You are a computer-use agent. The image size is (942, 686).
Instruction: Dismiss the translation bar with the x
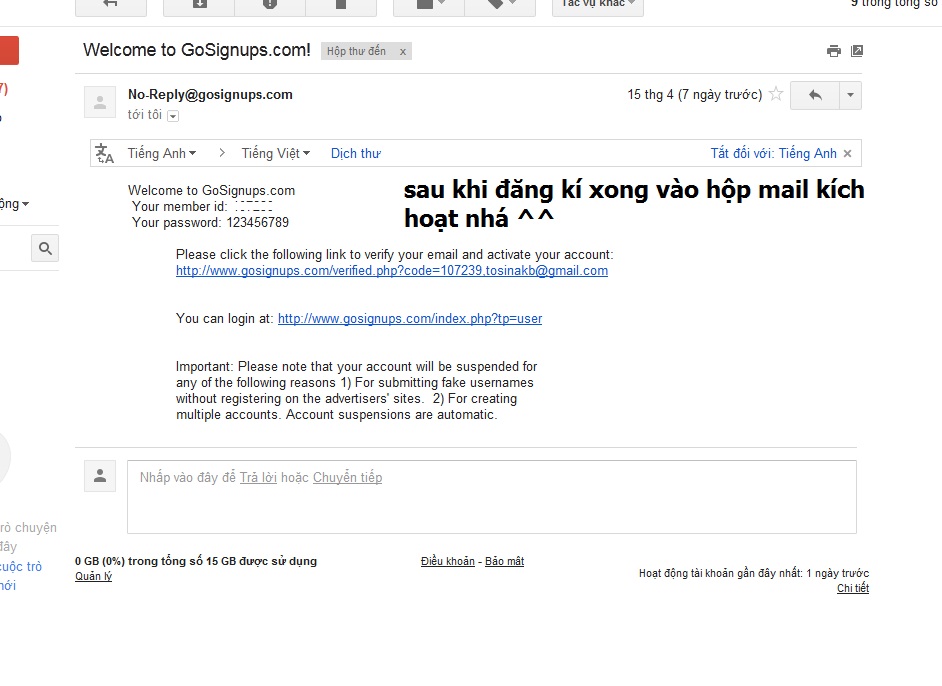coord(848,154)
